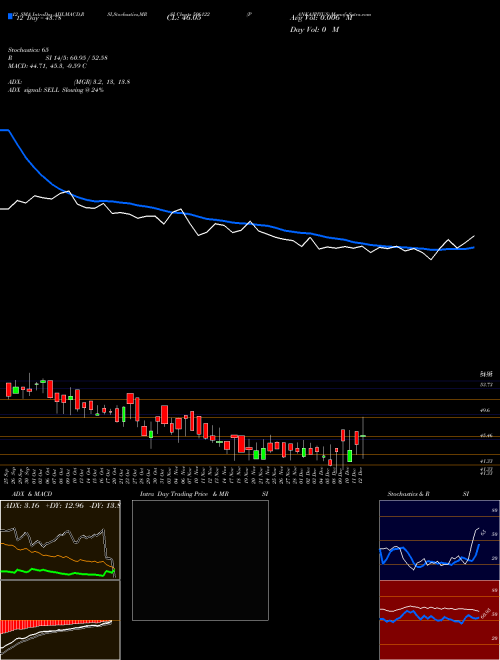Click the green +DY line in the ADX chart
This screenshot has height=660, width=500.
point(55,572)
